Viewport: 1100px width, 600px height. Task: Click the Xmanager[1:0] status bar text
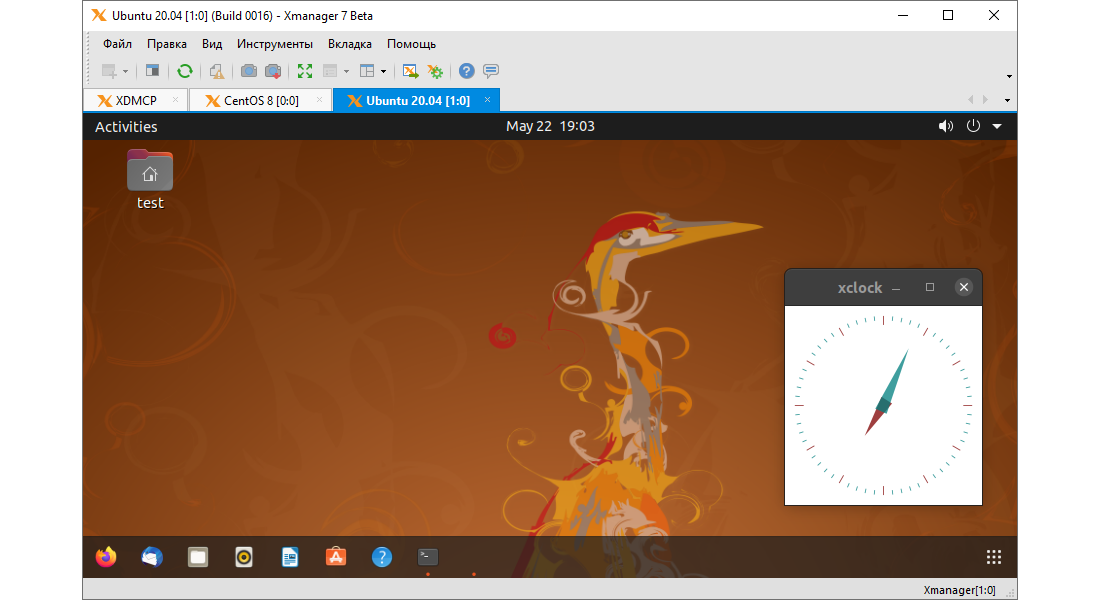959,590
